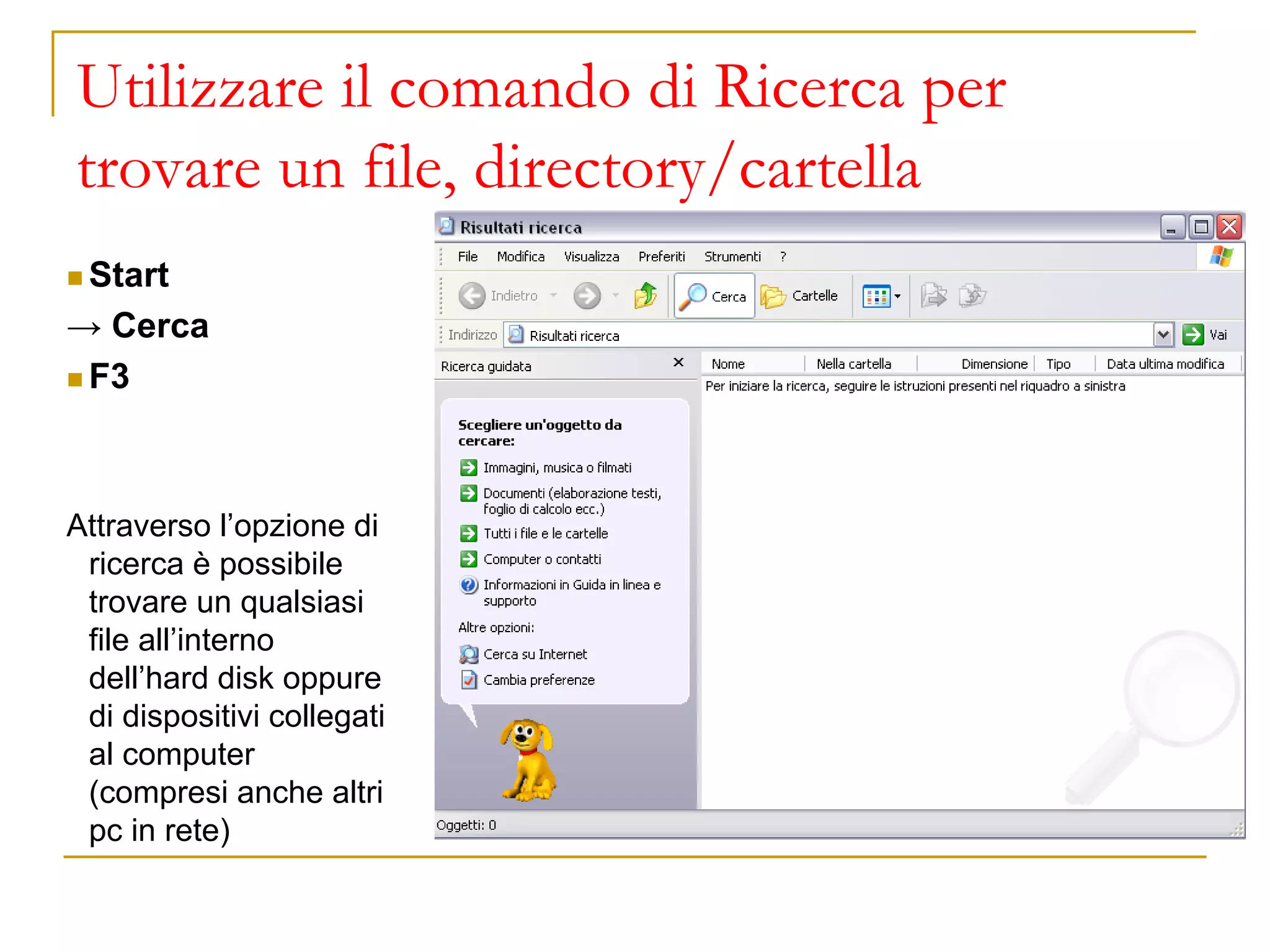Minimize the Risultati ricerca window
1270x952 pixels.
coord(1171,227)
